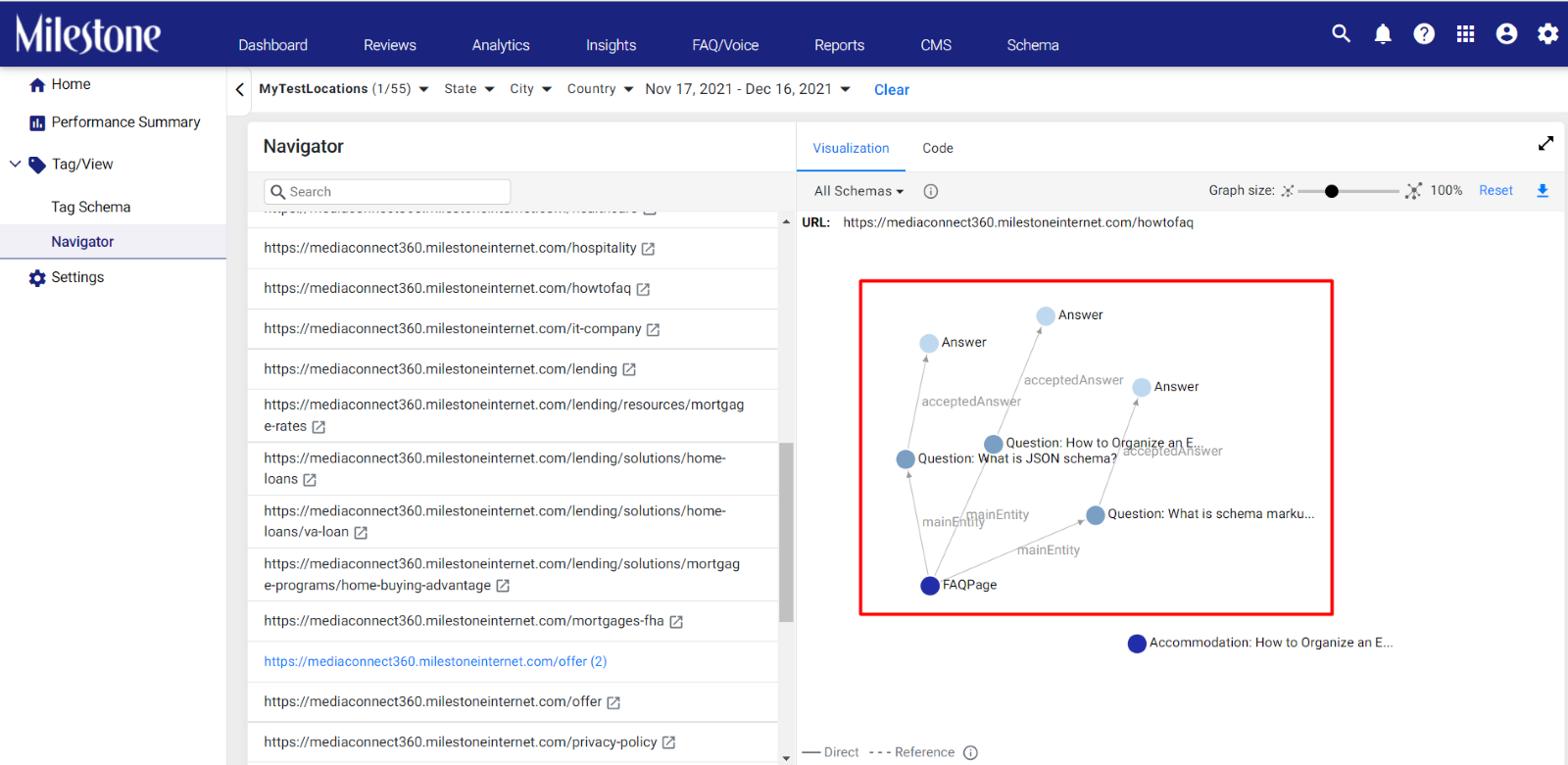Click the URL list scrollbar thumb

click(786, 533)
